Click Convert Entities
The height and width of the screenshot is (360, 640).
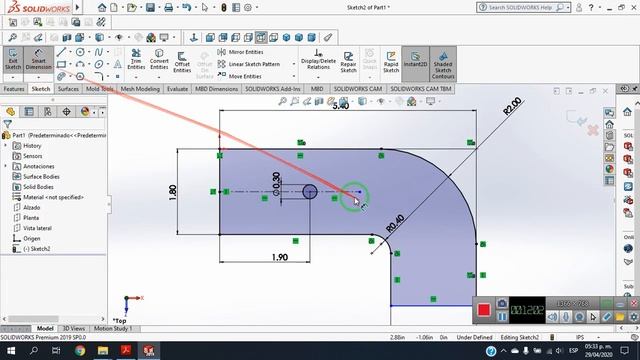pyautogui.click(x=159, y=60)
